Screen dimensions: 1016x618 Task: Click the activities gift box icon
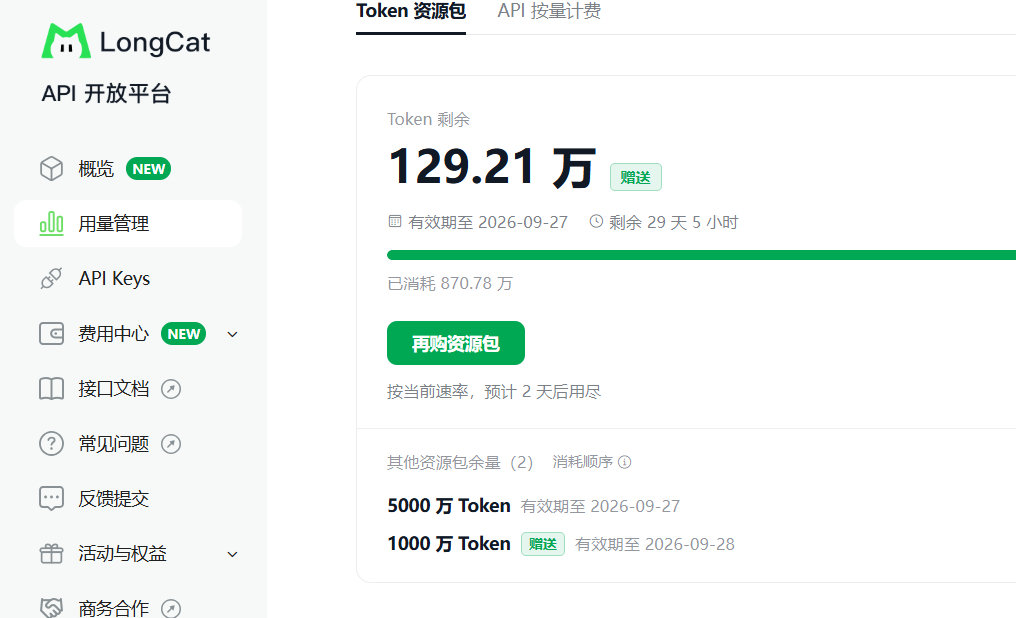tap(51, 554)
